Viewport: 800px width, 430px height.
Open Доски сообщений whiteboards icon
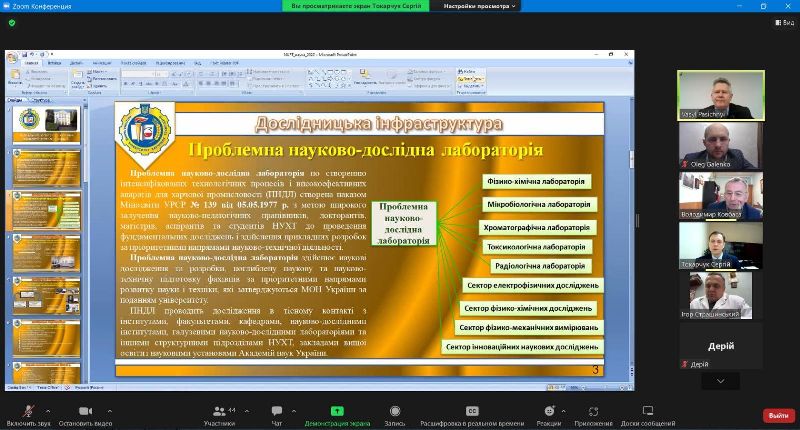[x=648, y=411]
